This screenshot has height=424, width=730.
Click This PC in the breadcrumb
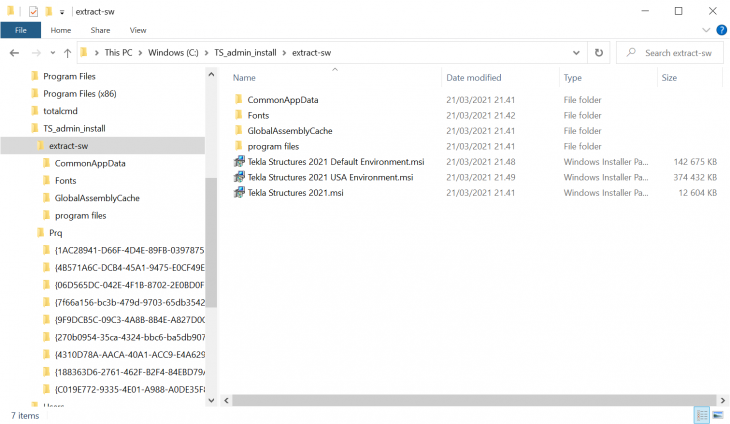118,53
